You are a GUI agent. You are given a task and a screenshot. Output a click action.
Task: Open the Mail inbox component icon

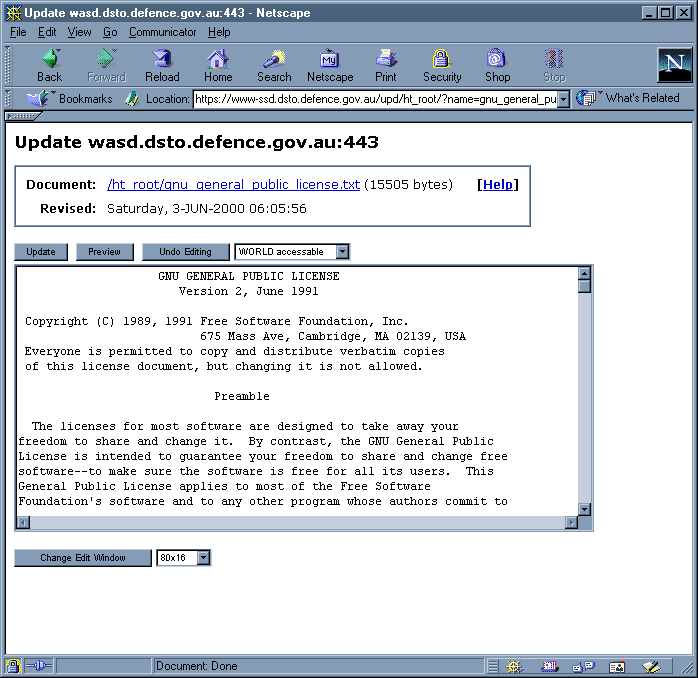[549, 666]
